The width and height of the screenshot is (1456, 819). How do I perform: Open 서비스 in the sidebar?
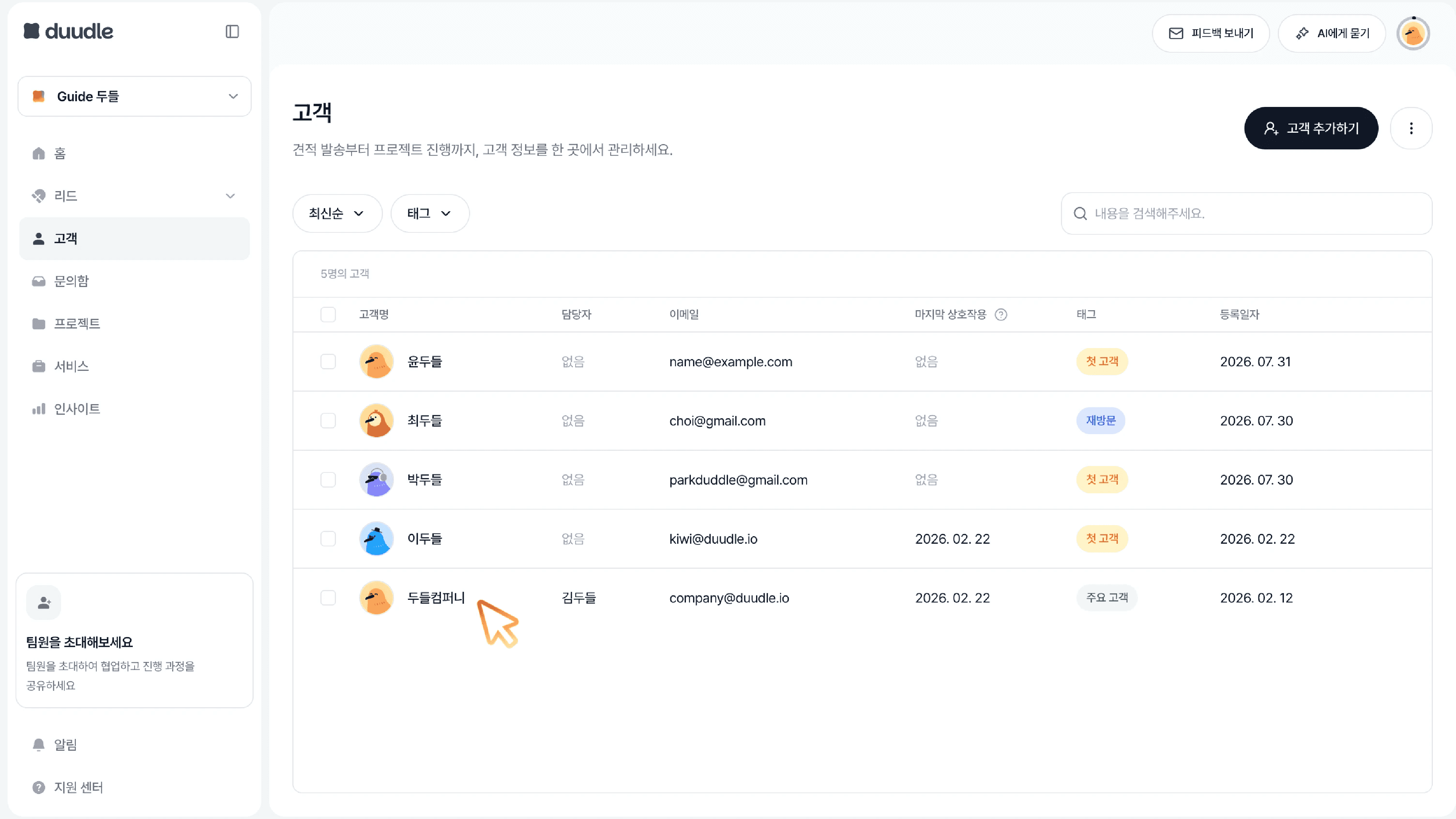pyautogui.click(x=135, y=366)
